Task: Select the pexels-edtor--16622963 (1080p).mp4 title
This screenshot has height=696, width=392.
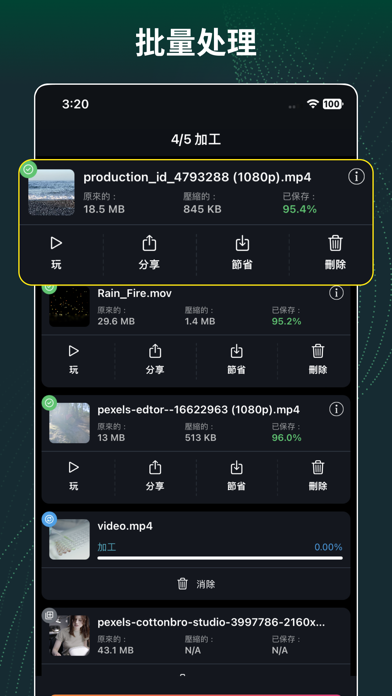Action: [198, 409]
